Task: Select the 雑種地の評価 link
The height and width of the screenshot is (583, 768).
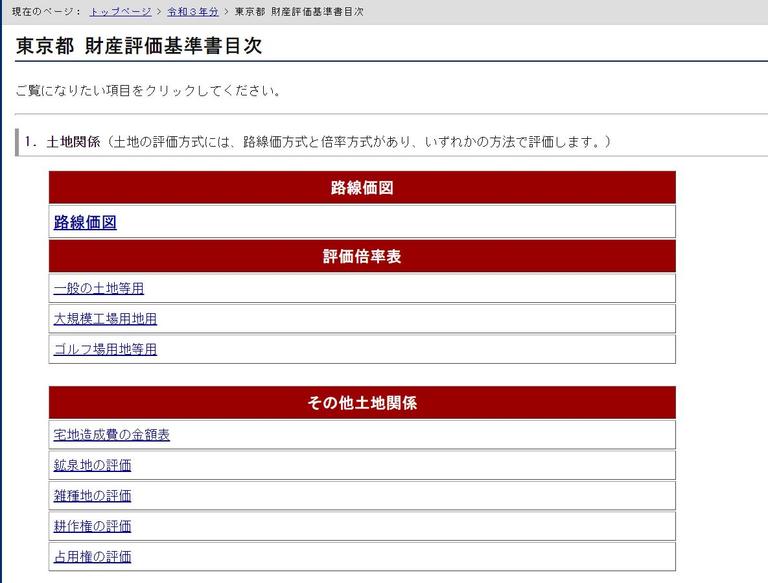Action: point(92,496)
